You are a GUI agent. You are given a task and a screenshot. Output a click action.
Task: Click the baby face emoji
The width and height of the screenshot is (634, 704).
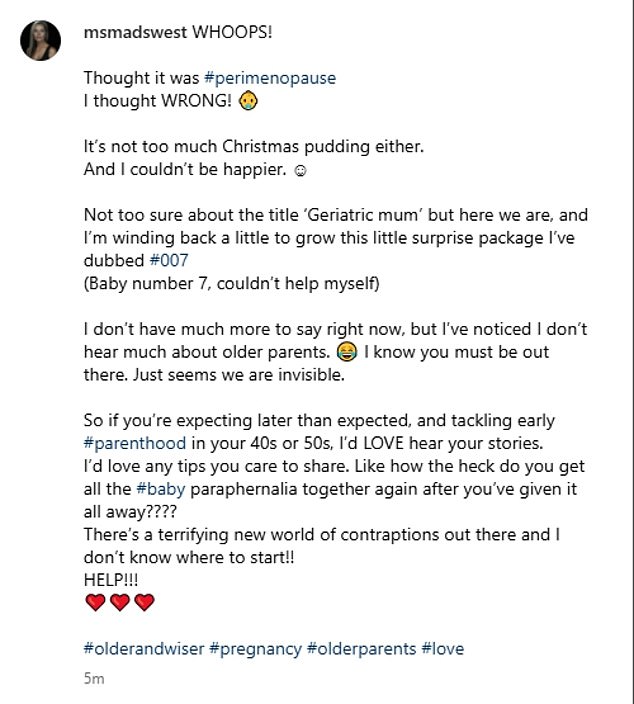248,101
